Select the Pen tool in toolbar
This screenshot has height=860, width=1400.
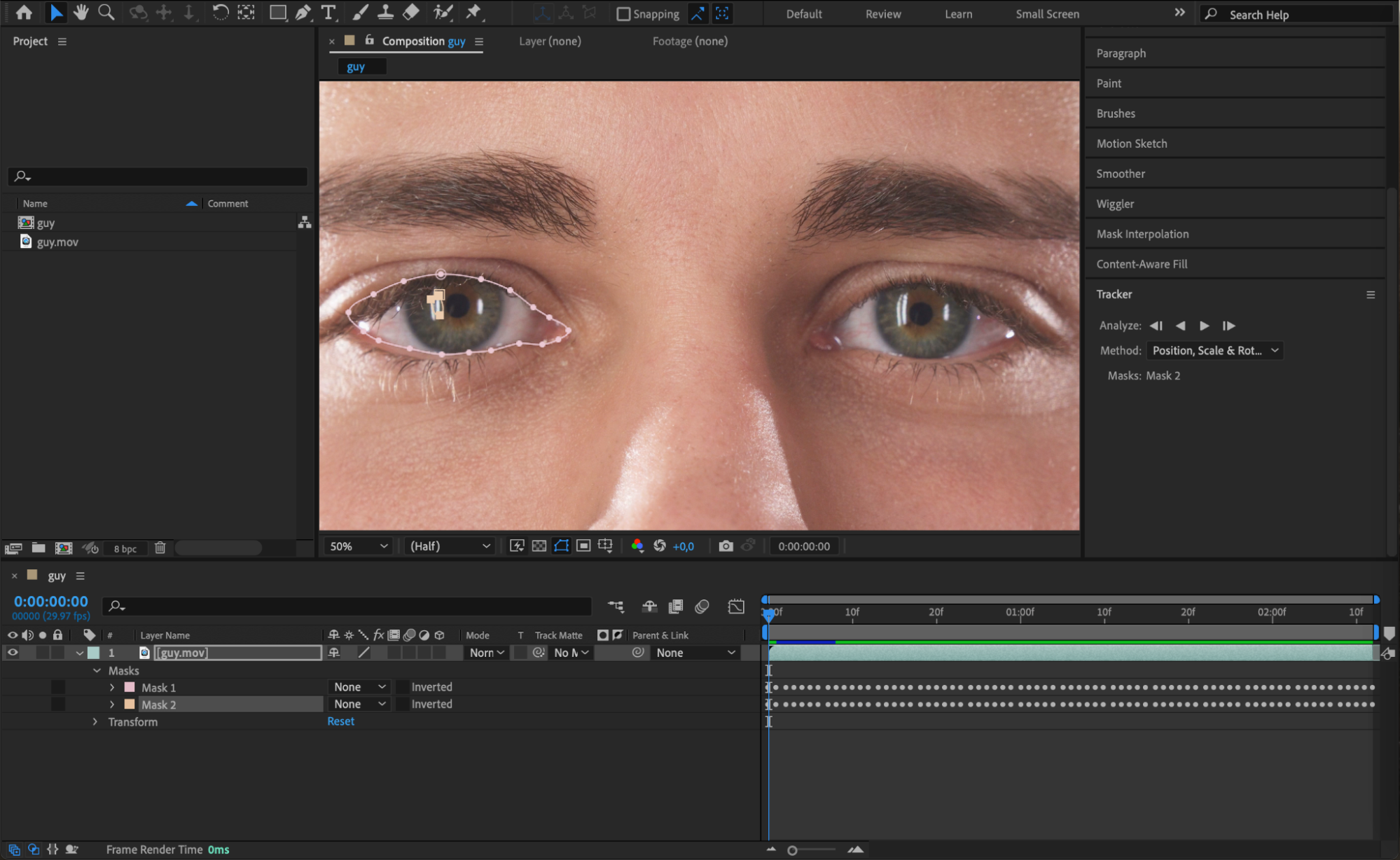click(303, 13)
